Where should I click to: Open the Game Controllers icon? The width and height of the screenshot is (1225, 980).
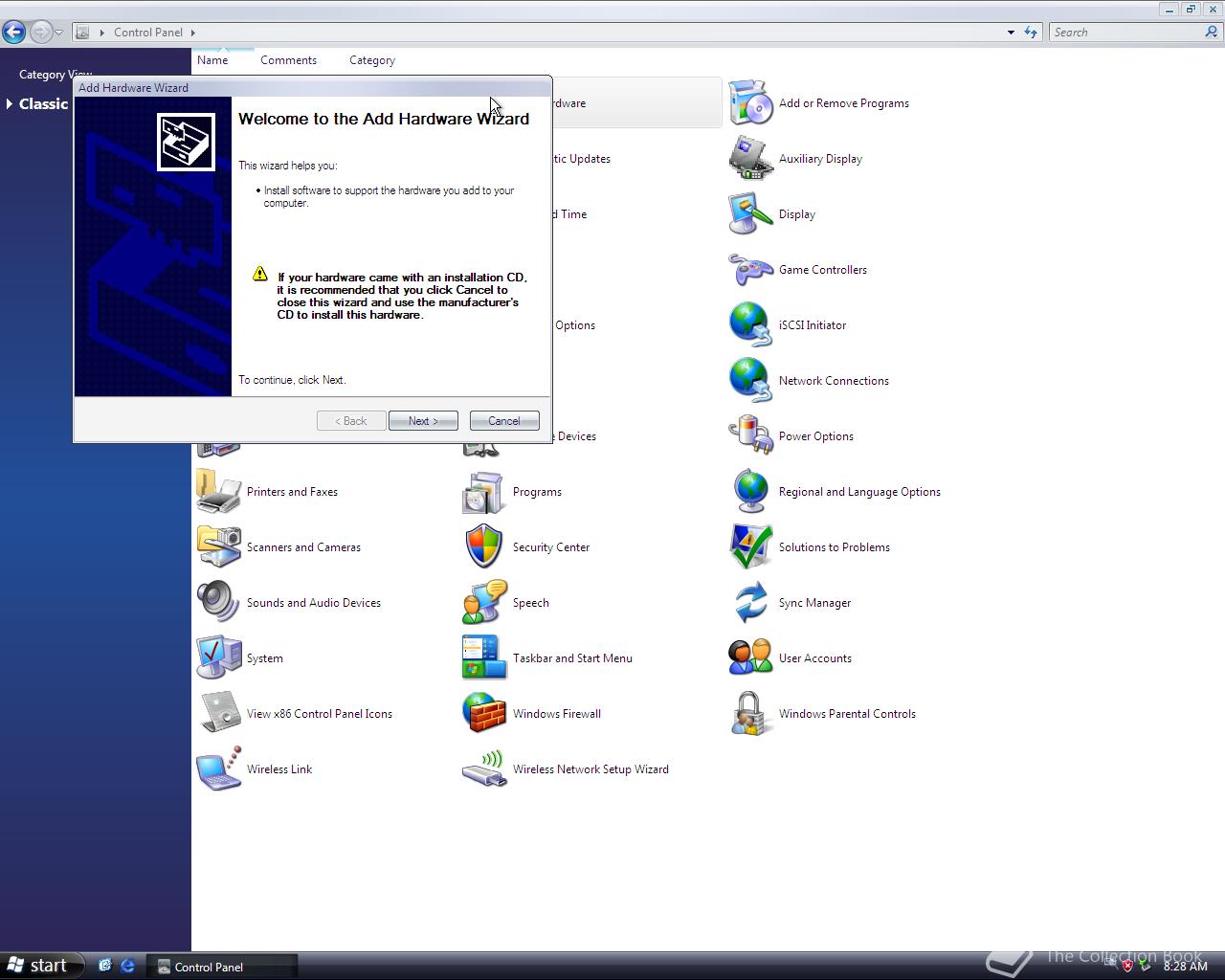[x=751, y=270]
